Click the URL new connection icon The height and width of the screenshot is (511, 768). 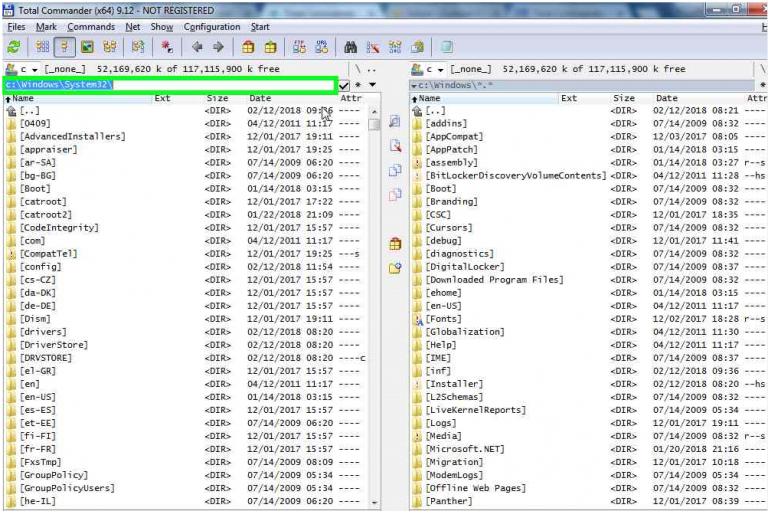[321, 47]
